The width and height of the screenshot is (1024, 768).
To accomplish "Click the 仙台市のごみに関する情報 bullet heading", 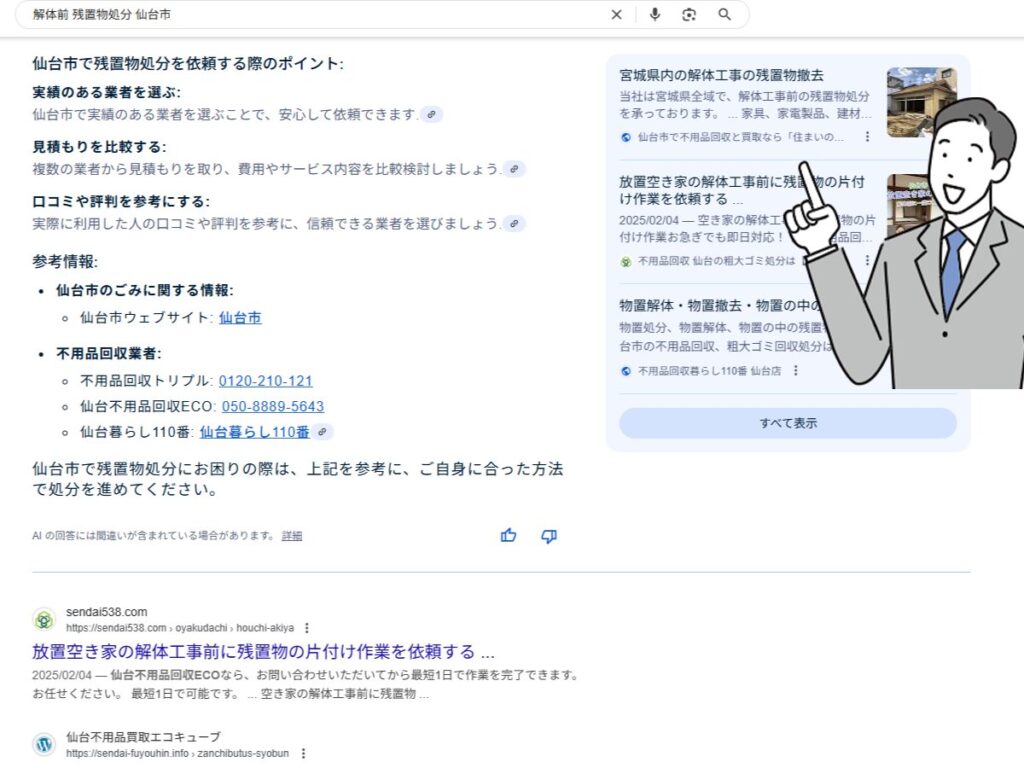I will click(x=144, y=290).
